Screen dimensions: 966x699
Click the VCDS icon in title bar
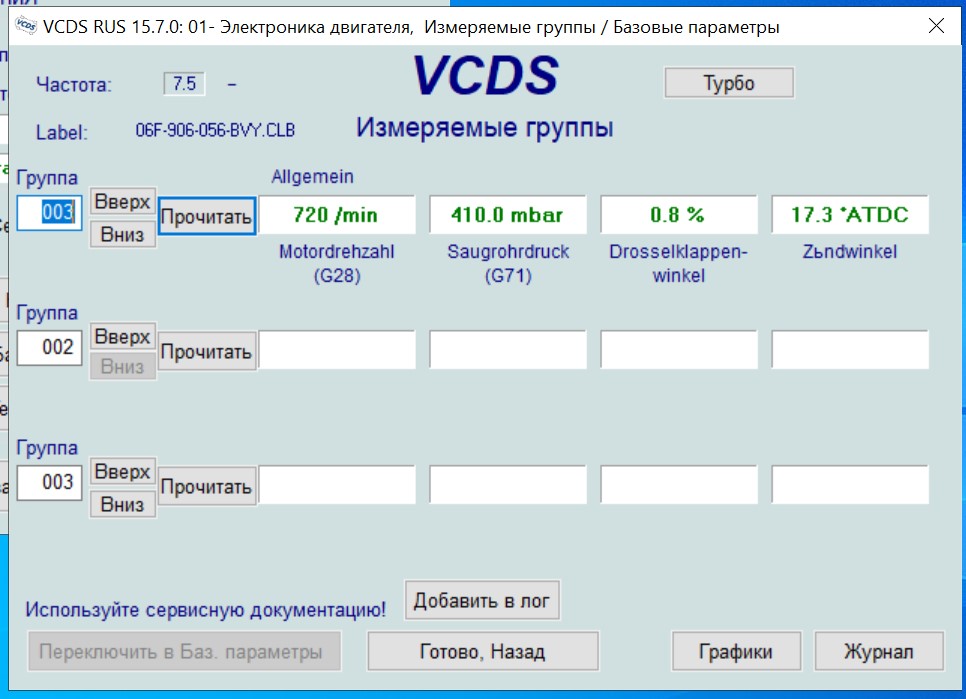click(x=27, y=27)
